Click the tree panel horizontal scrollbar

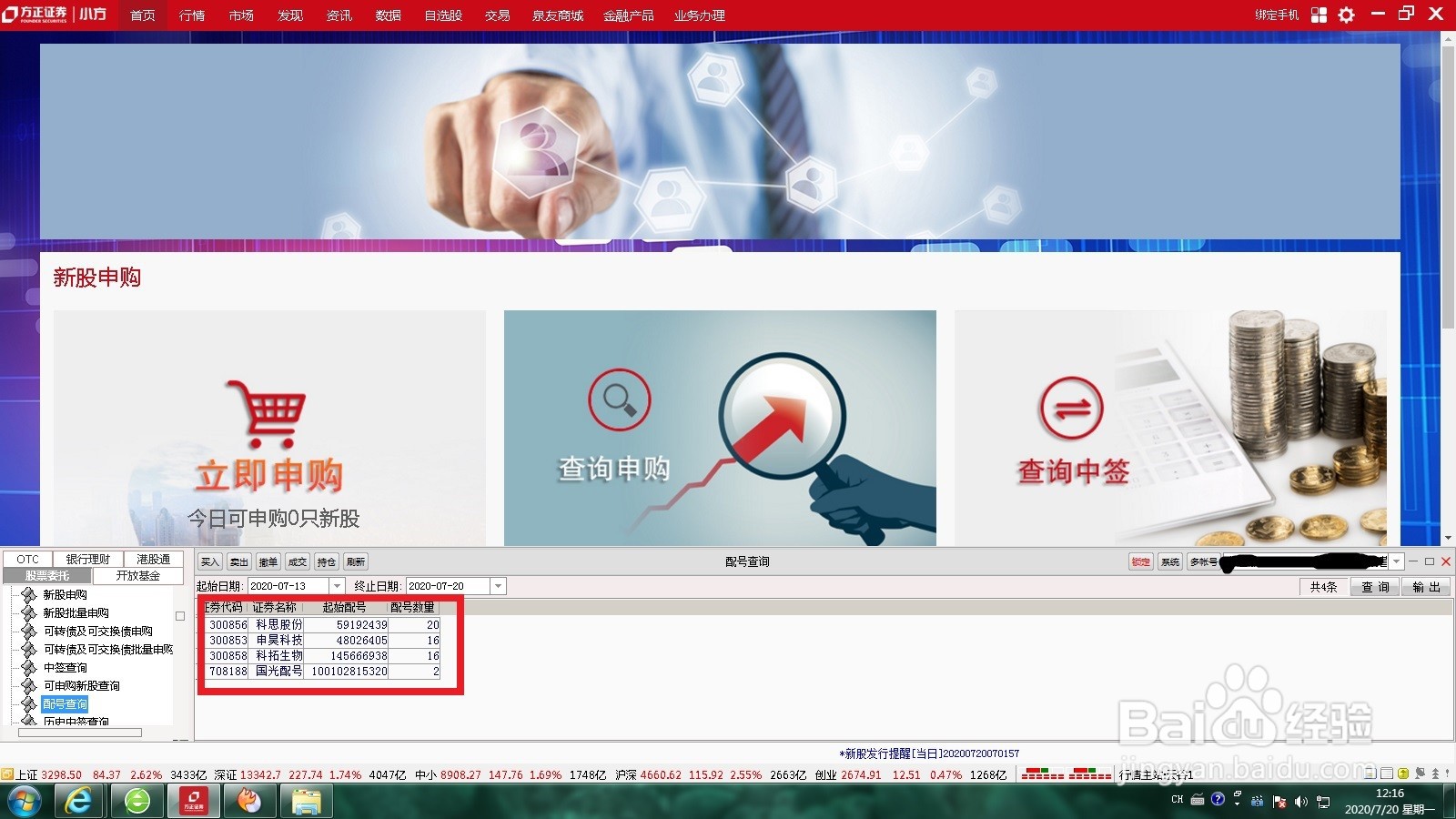click(80, 732)
